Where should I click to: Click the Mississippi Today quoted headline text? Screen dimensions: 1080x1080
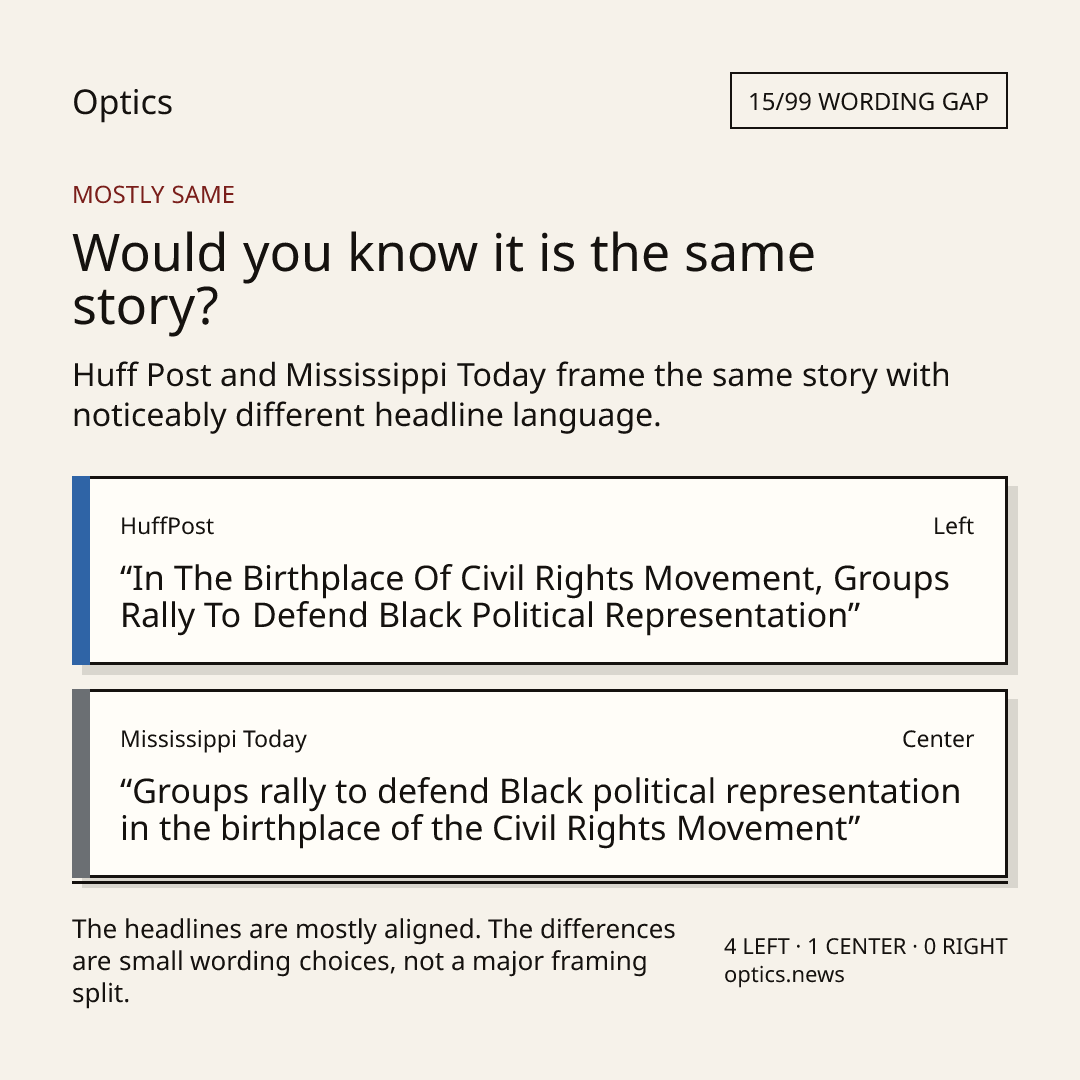541,809
